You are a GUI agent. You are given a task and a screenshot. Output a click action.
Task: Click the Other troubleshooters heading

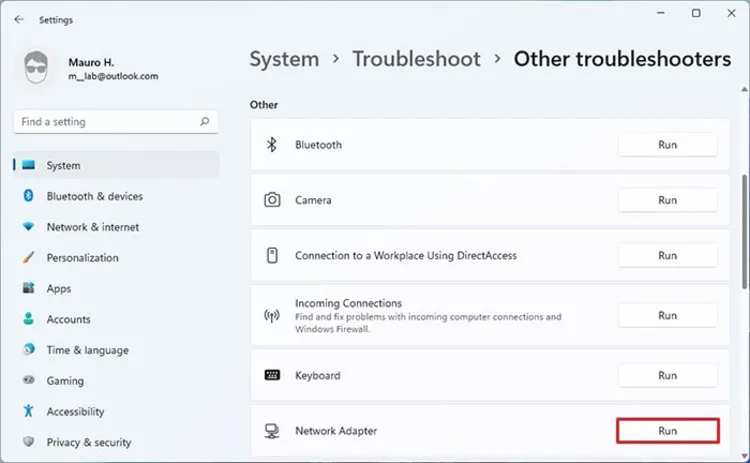tap(622, 59)
